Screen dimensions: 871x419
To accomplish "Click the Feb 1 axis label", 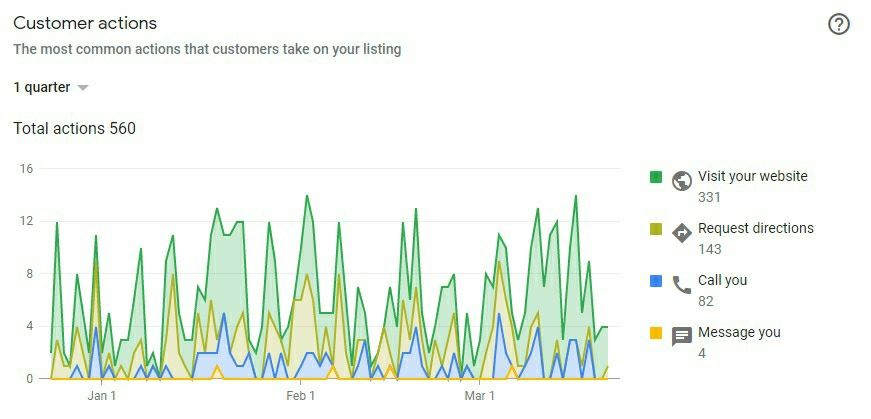I will [301, 397].
